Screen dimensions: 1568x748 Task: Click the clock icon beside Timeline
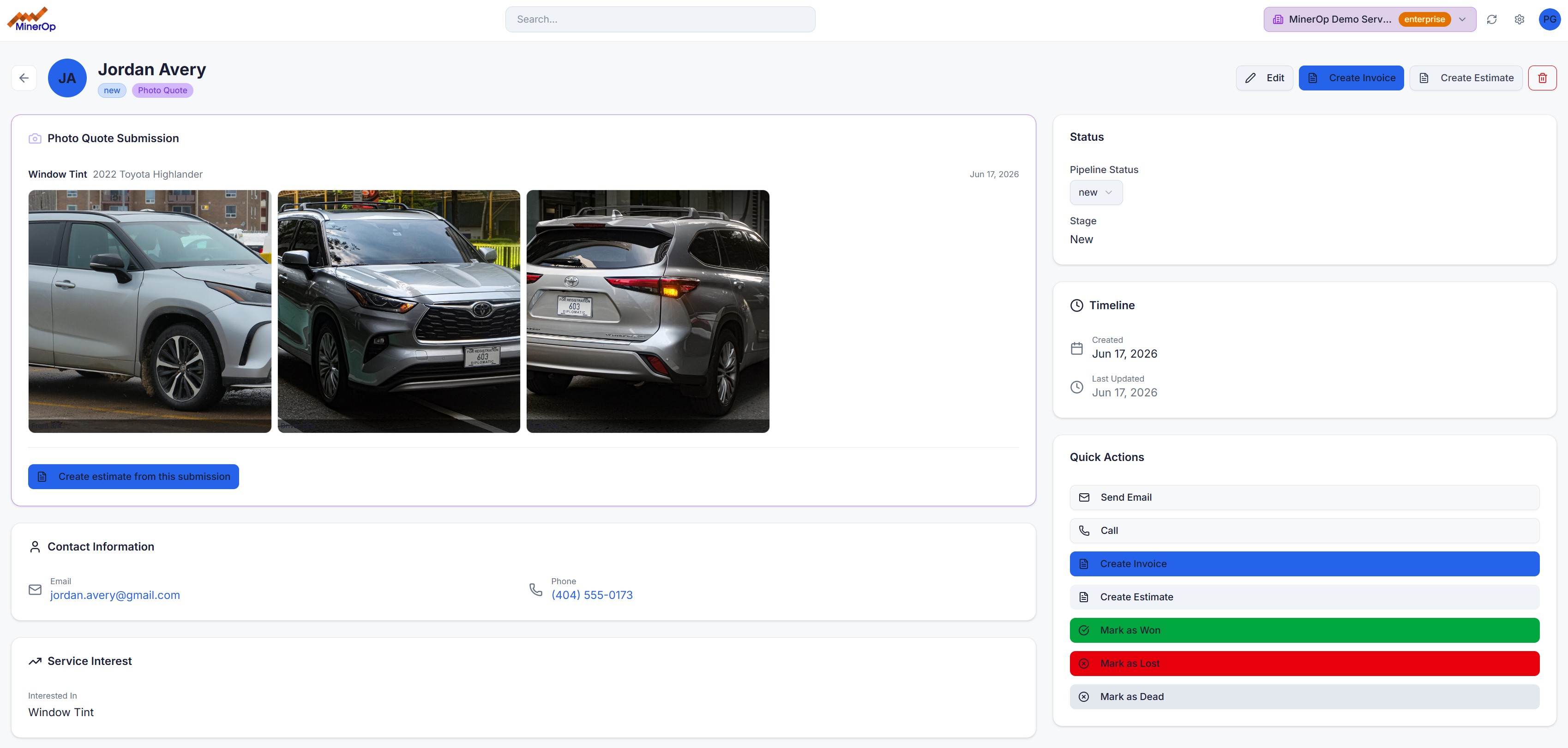[1076, 305]
